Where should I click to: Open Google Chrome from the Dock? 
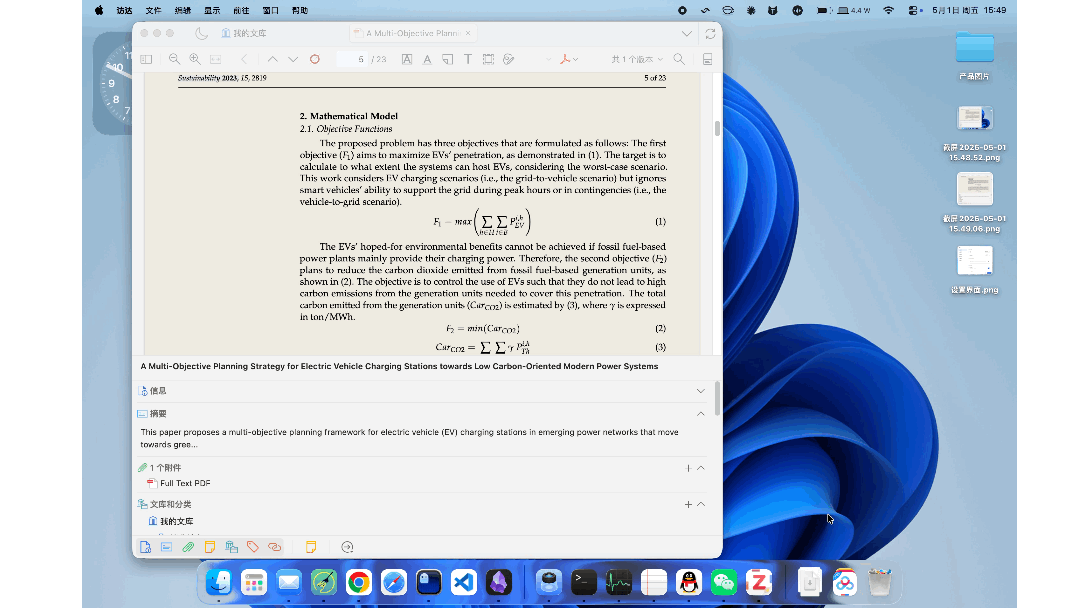click(x=359, y=583)
